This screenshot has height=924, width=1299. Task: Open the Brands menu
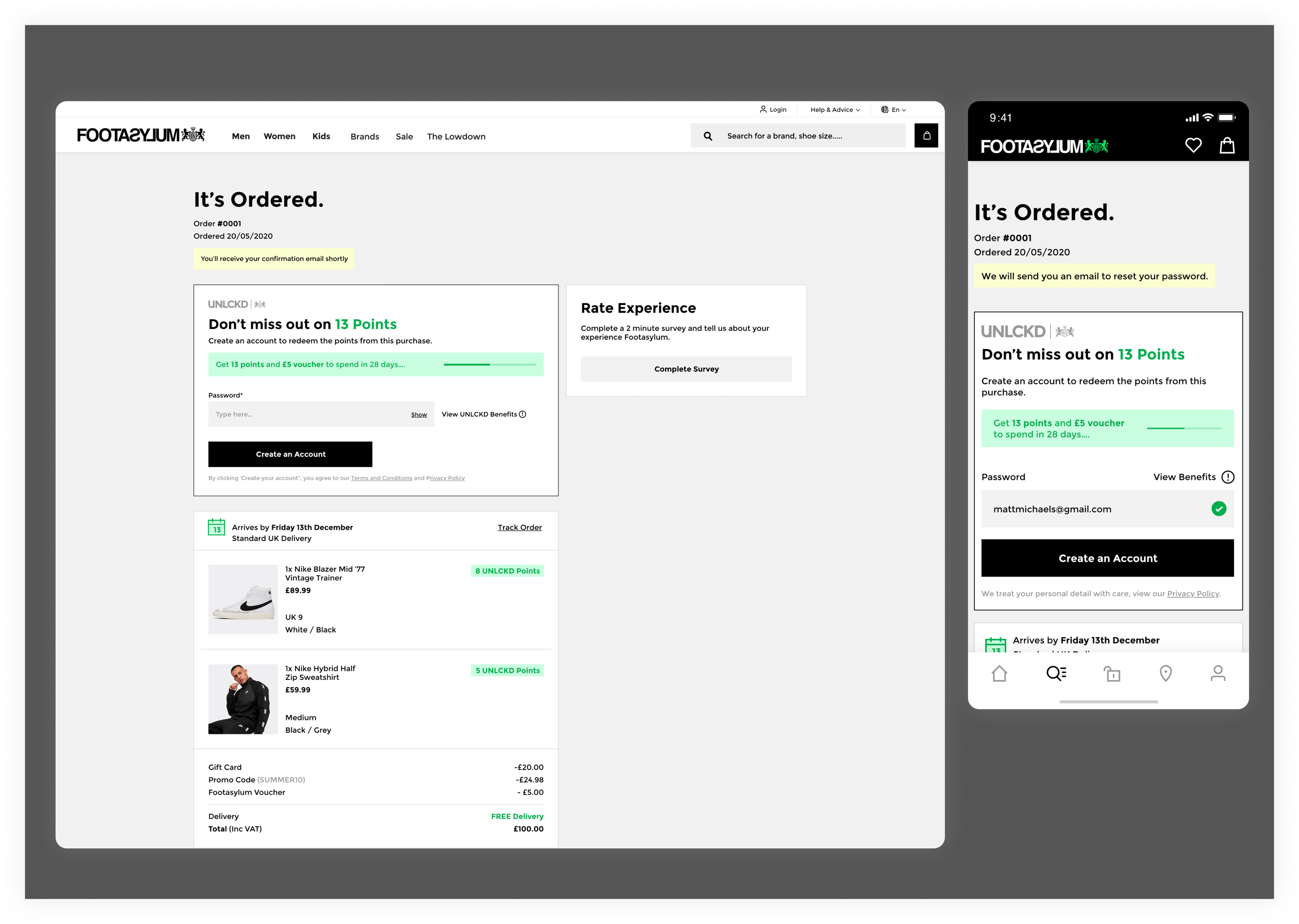[x=364, y=137]
